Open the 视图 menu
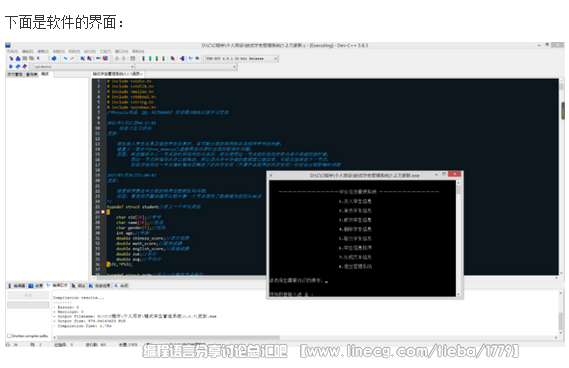Screen dimensions: 569x368 click(x=59, y=52)
